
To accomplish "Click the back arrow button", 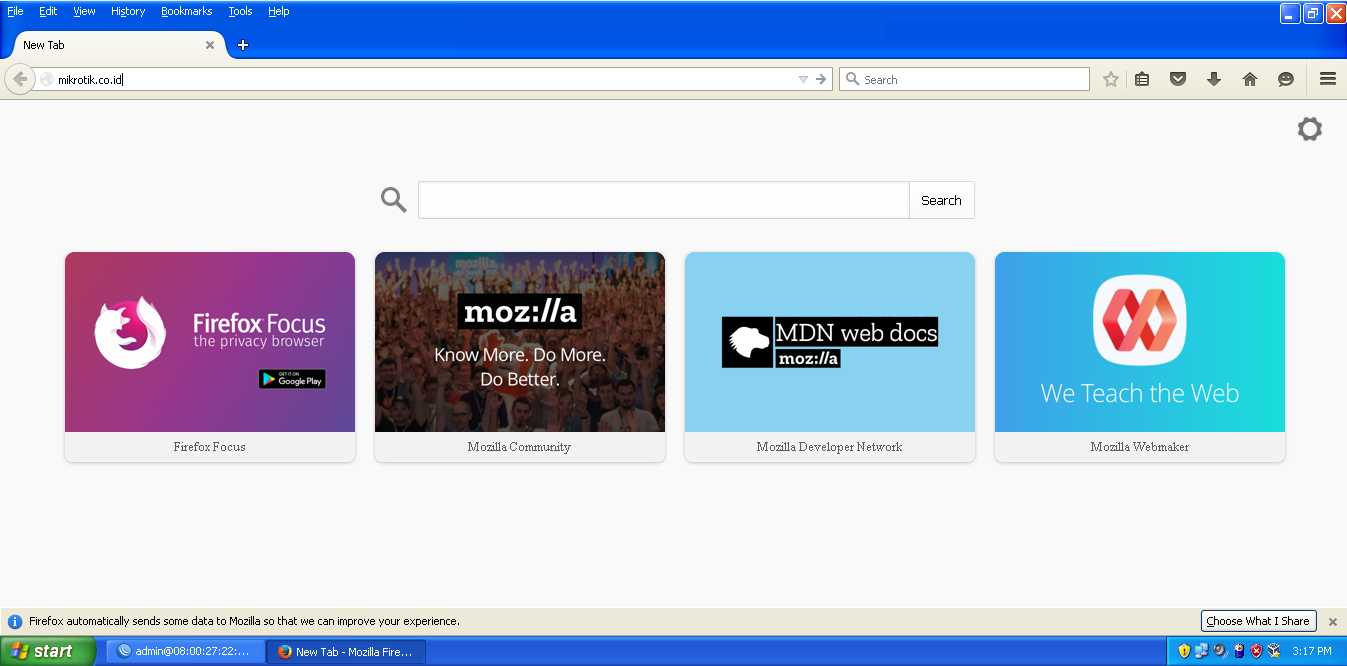I will click(x=19, y=79).
